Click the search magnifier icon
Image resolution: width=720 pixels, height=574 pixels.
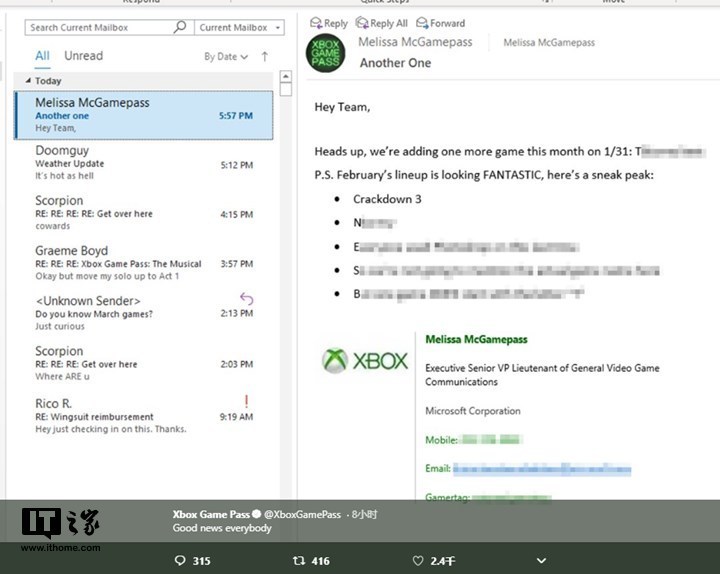(180, 27)
